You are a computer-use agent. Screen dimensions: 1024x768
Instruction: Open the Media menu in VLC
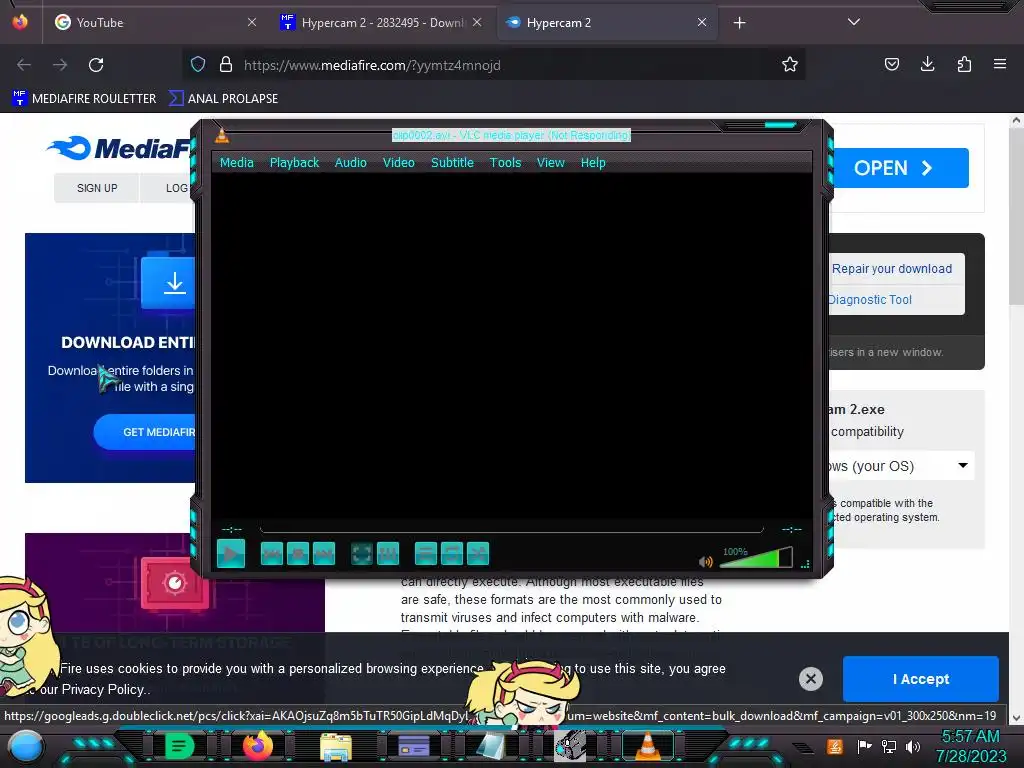click(x=236, y=163)
